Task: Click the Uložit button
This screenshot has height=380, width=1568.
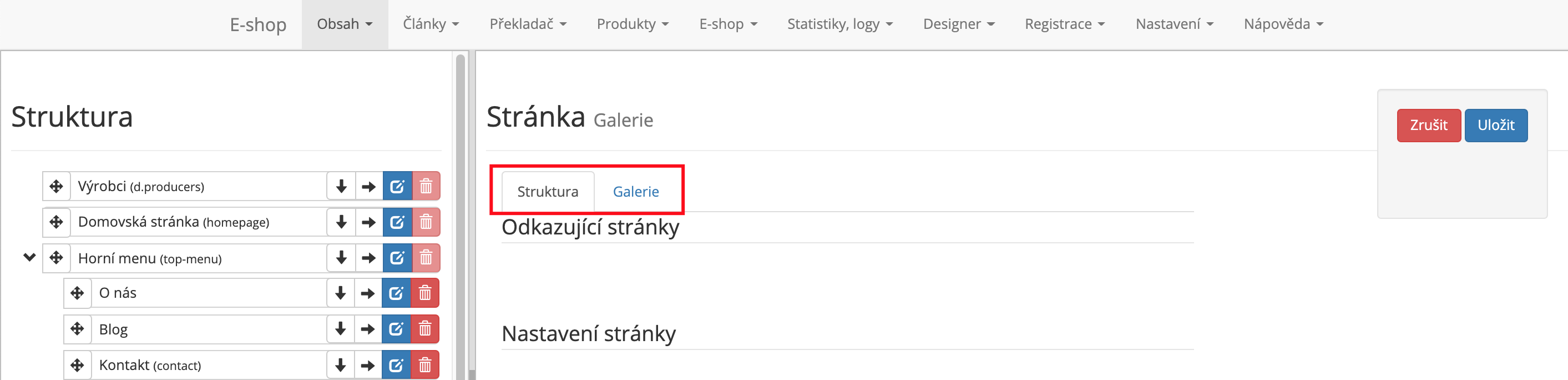Action: pyautogui.click(x=1495, y=125)
